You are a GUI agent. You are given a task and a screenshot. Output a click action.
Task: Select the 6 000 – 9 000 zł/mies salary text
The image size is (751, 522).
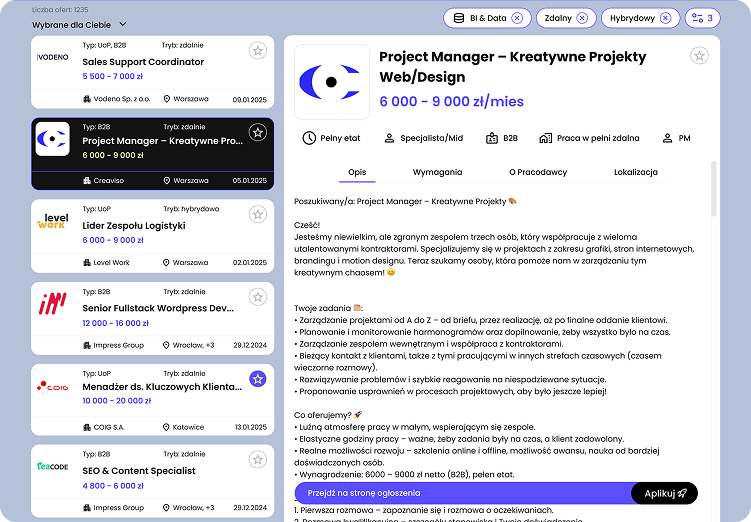click(451, 102)
